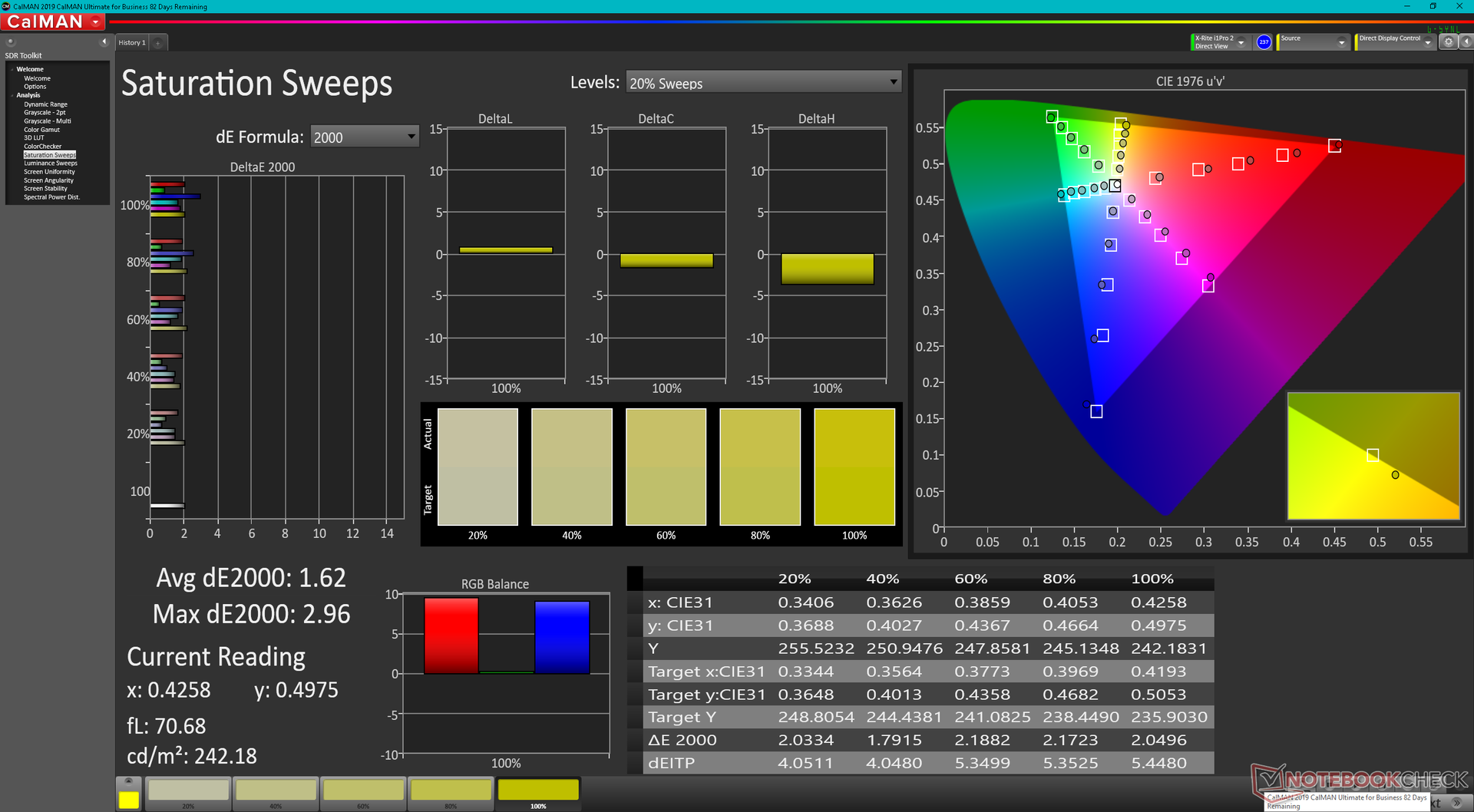1474x812 pixels.
Task: Open Luminance Sweeps page
Action: pos(51,163)
